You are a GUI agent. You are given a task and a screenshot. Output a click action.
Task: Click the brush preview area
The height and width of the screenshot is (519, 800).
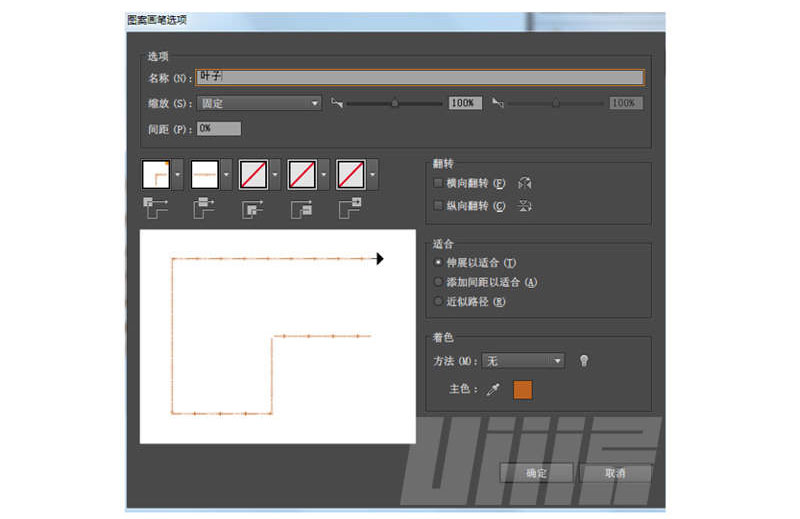[x=278, y=336]
